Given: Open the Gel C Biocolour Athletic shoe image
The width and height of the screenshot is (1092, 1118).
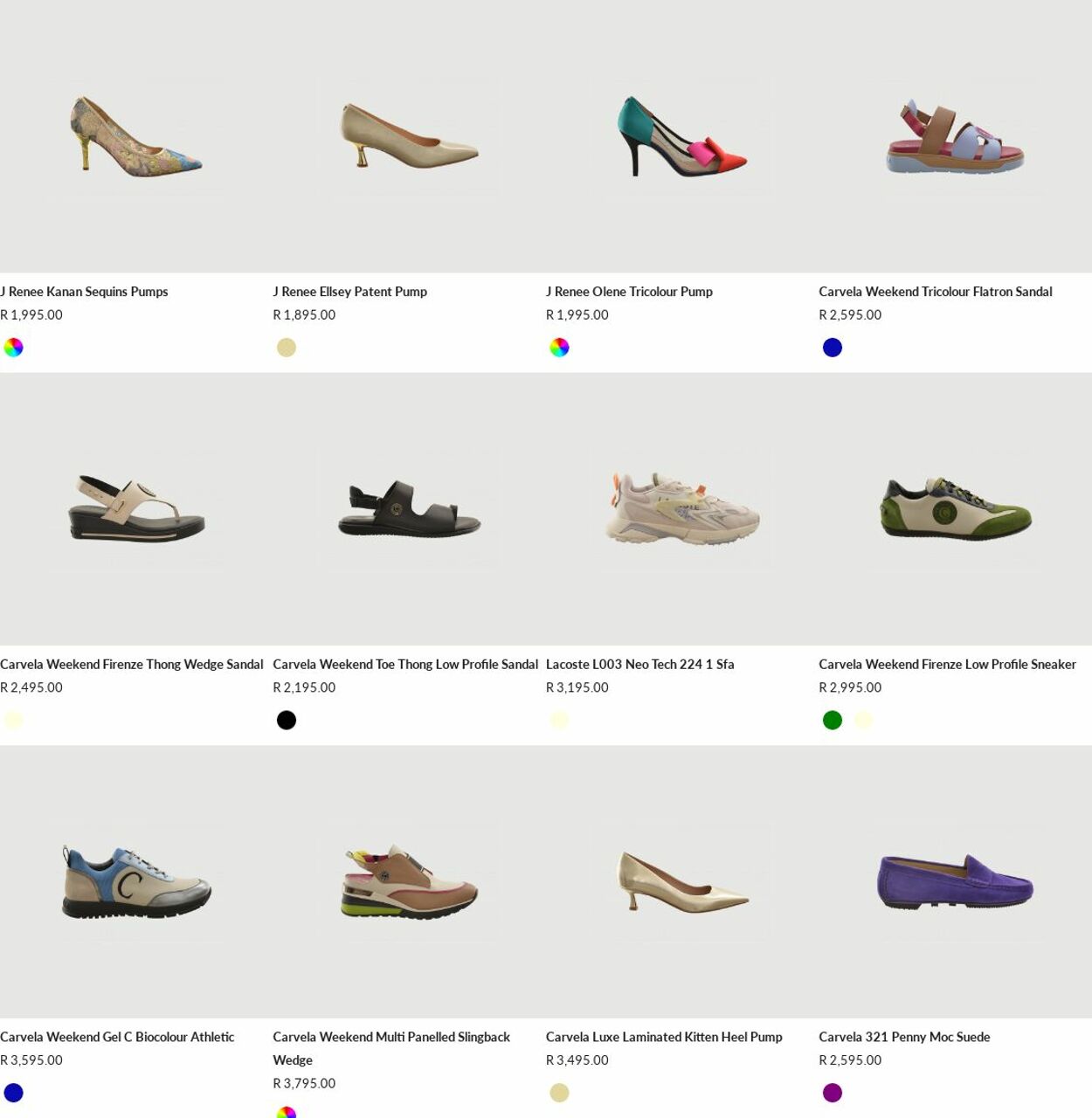Looking at the screenshot, I should coord(136,882).
